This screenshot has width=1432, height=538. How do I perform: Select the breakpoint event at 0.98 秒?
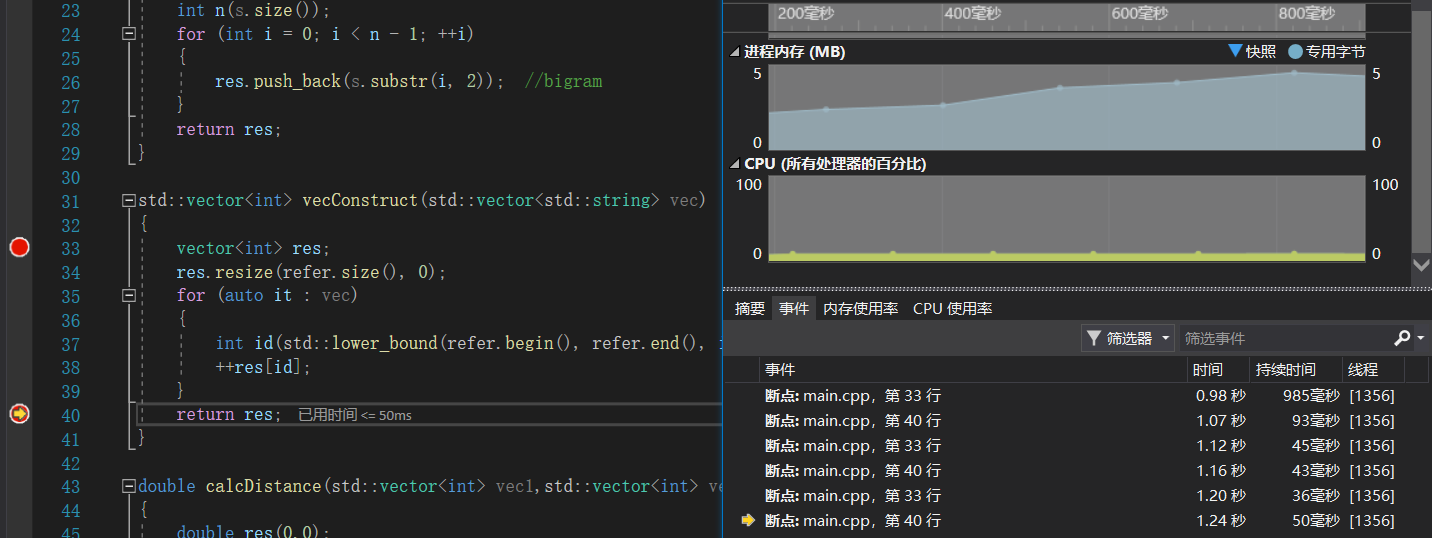coord(853,395)
